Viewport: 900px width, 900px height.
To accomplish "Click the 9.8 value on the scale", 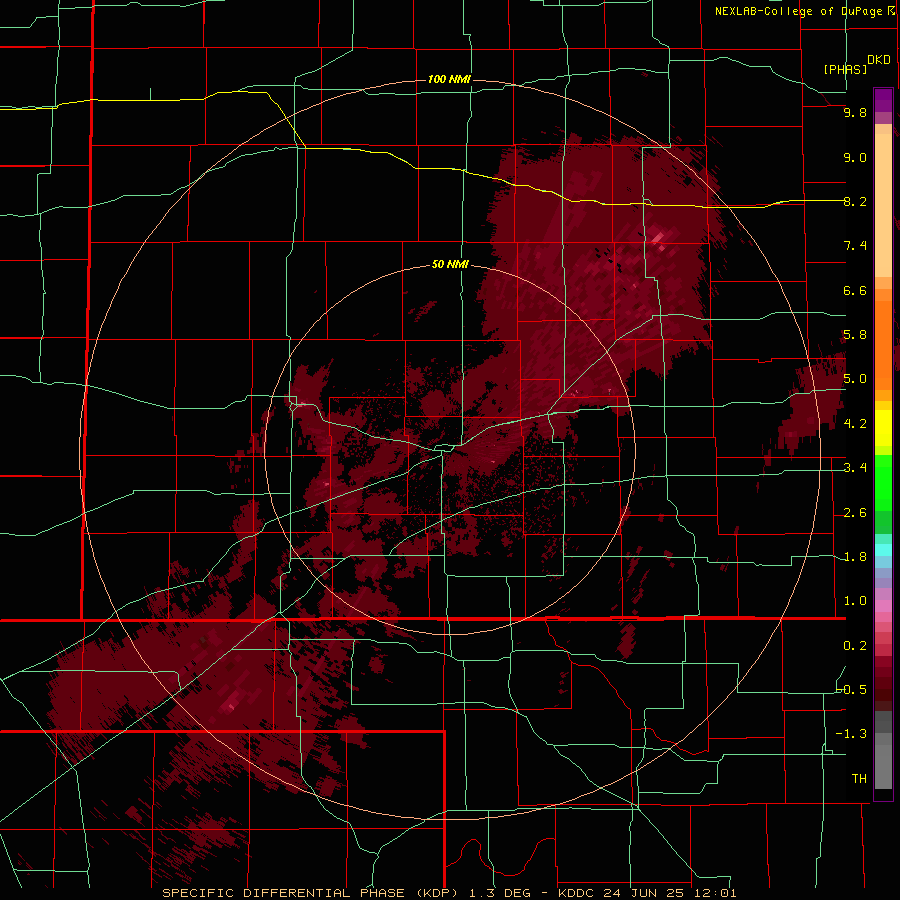I will point(855,112).
